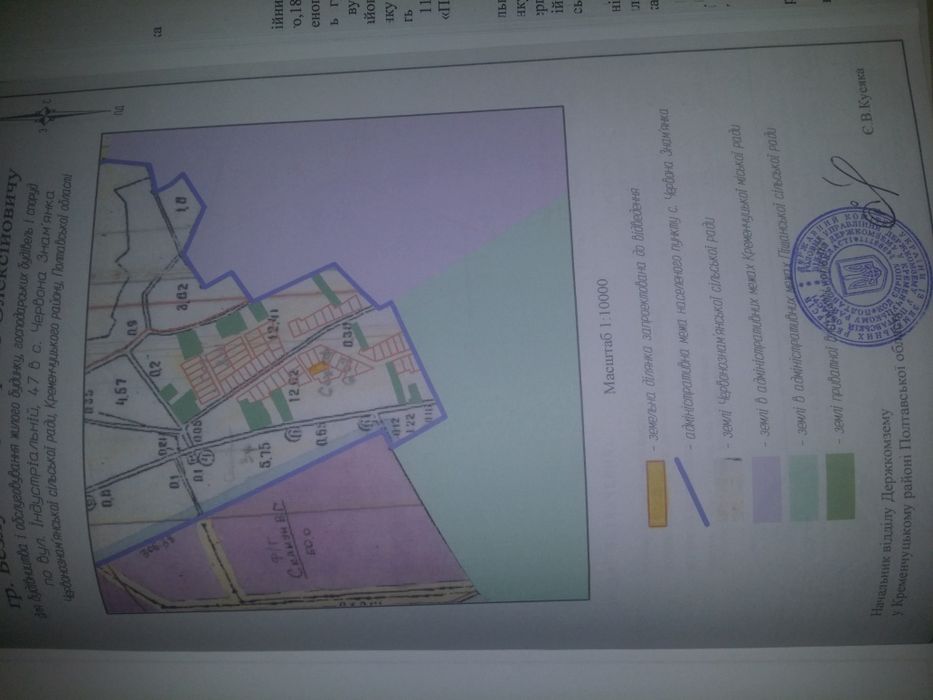This screenshot has height=700, width=933.
Task: Click the map label '12,62'
Action: pyautogui.click(x=294, y=385)
